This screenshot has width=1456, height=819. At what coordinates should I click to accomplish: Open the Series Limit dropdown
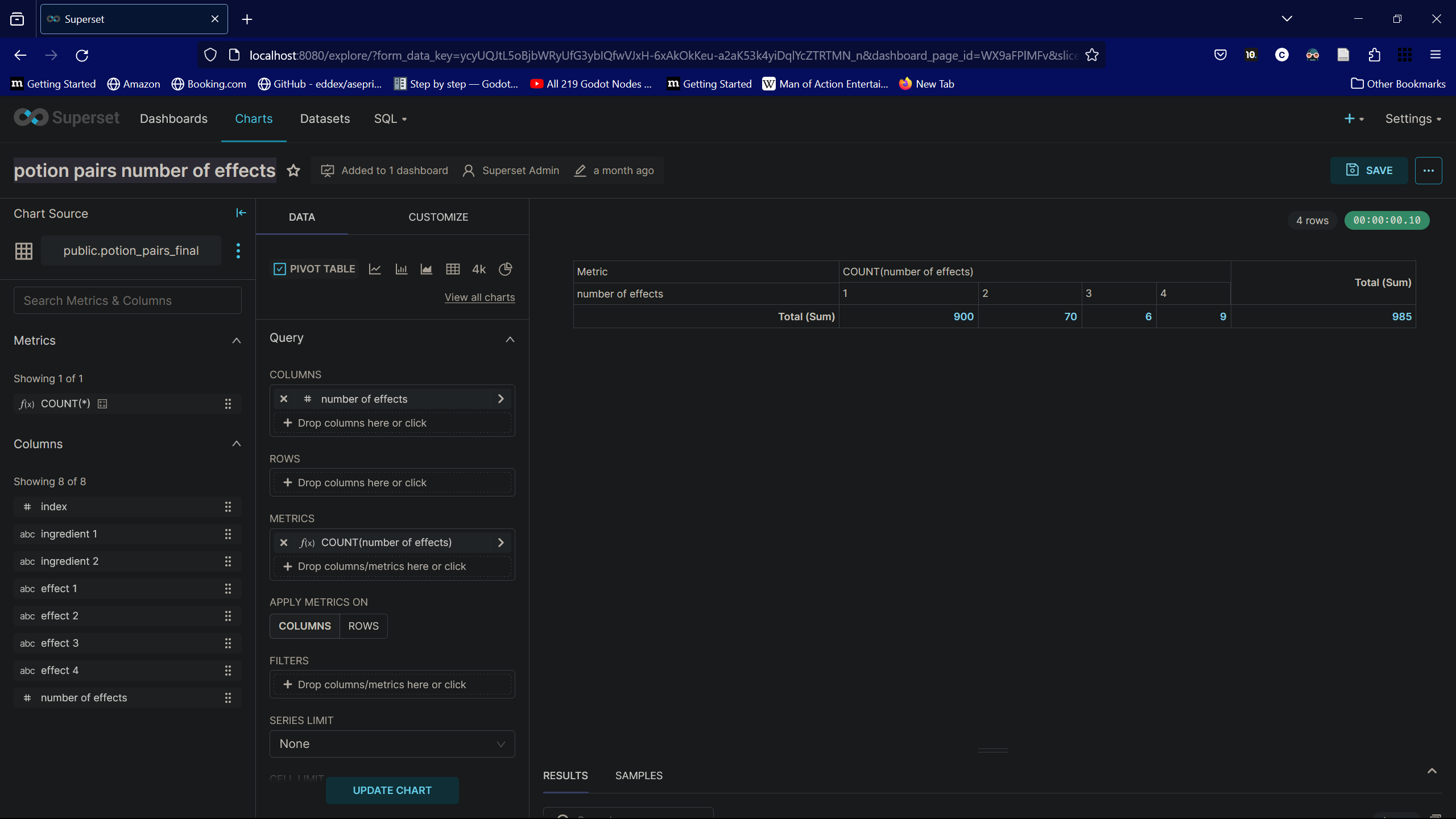[392, 744]
